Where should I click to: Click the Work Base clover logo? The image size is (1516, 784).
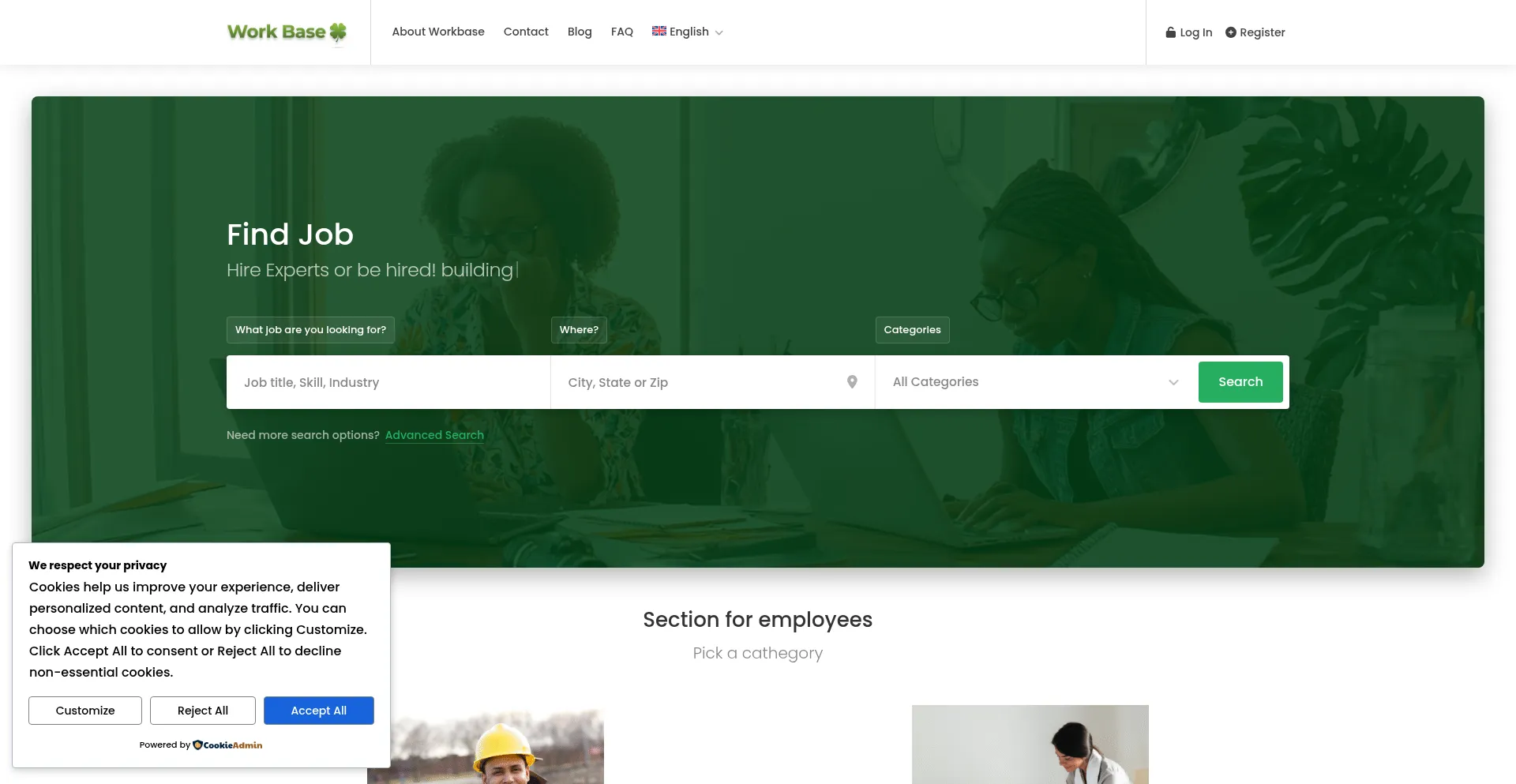(x=287, y=32)
